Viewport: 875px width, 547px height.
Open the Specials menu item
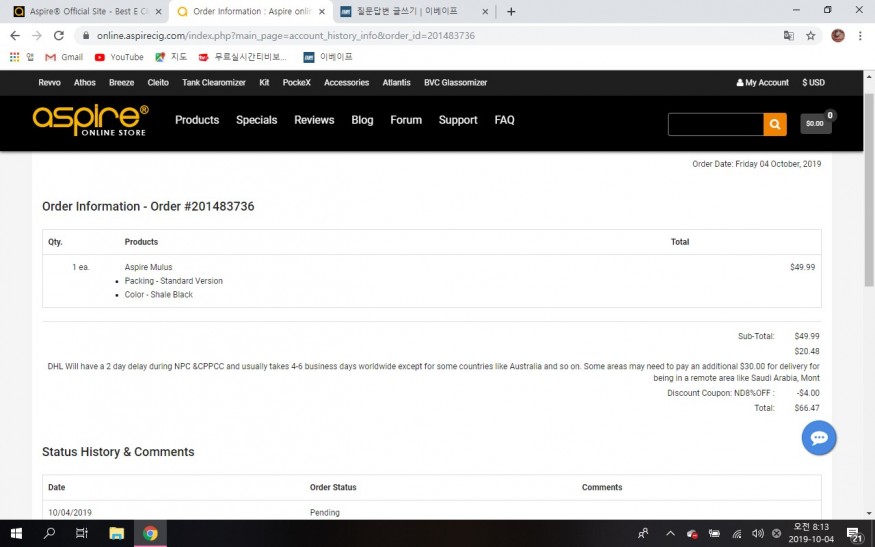pos(256,120)
